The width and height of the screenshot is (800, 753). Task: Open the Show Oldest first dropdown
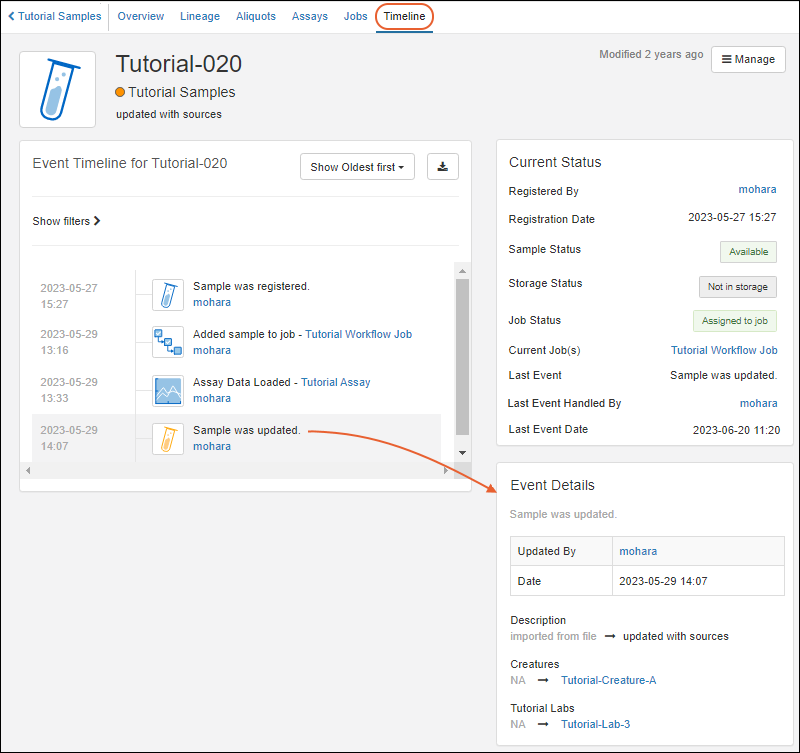357,167
